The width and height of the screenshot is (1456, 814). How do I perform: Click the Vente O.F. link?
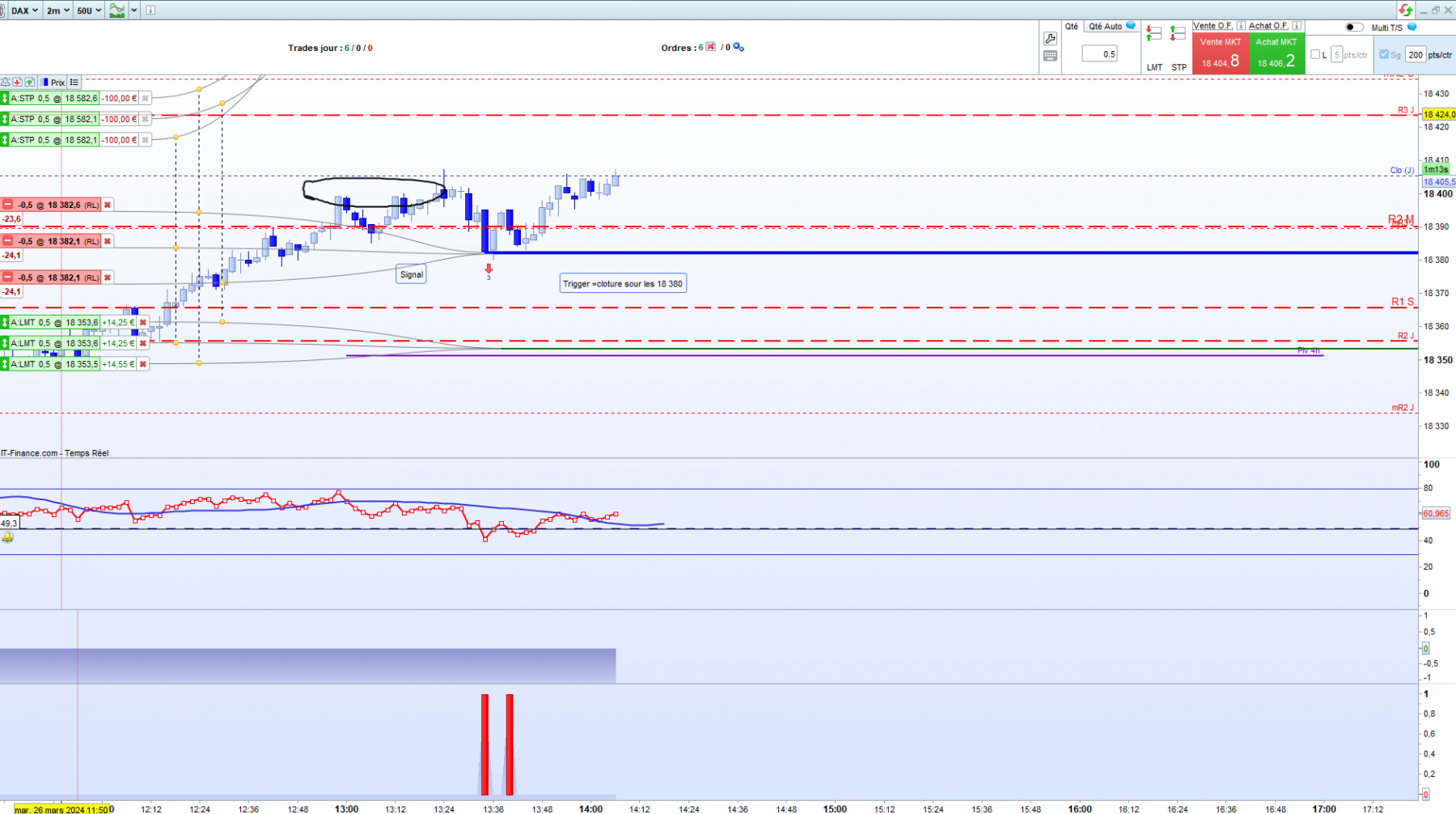tap(1213, 26)
